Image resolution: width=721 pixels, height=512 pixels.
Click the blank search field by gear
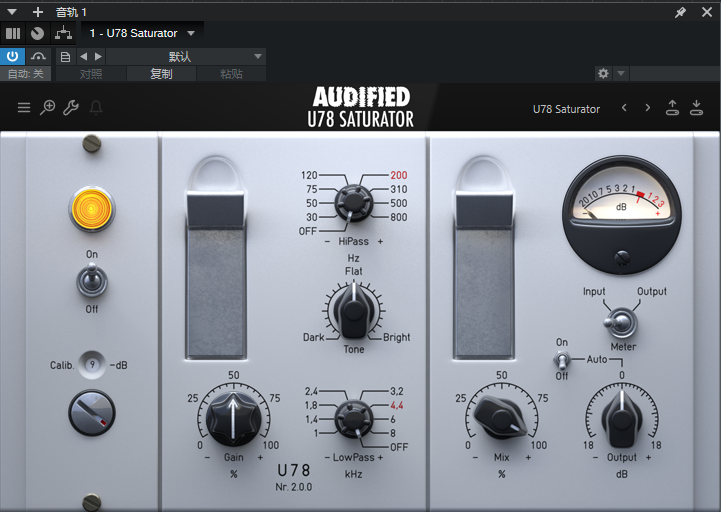click(675, 73)
